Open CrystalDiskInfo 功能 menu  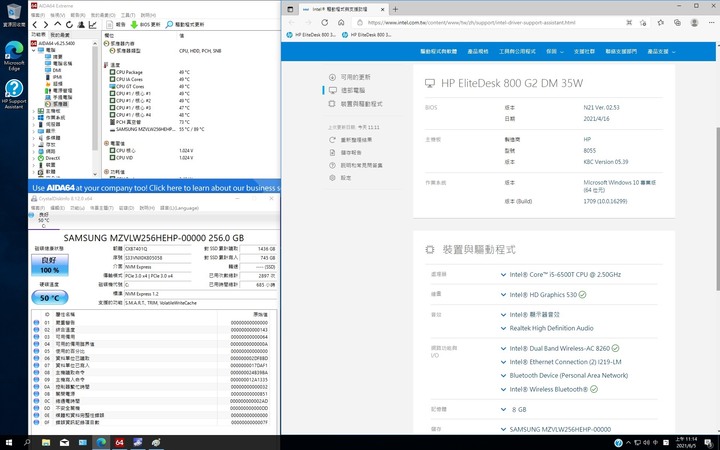77,208
